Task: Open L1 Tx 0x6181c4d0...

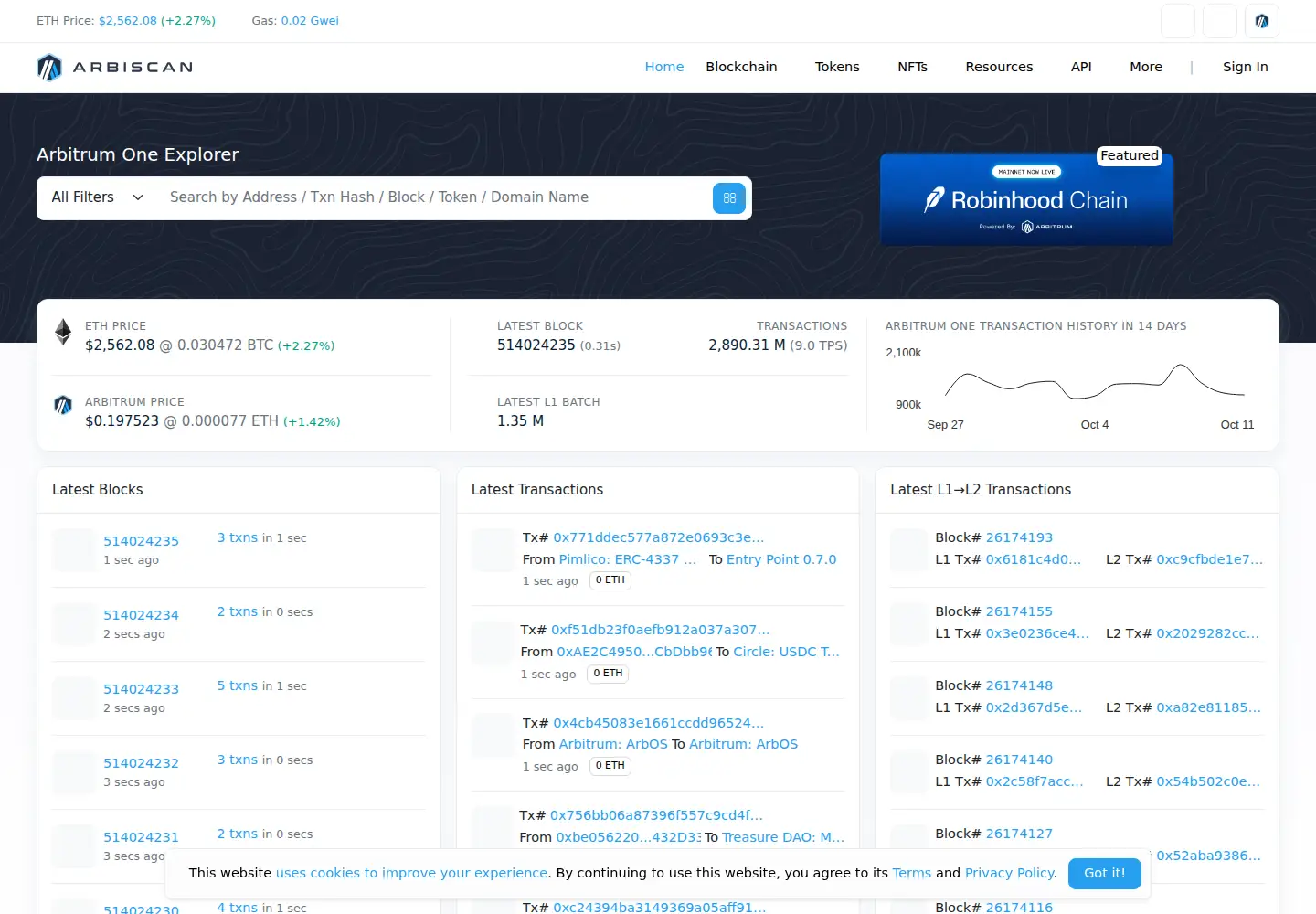Action: [x=1034, y=559]
